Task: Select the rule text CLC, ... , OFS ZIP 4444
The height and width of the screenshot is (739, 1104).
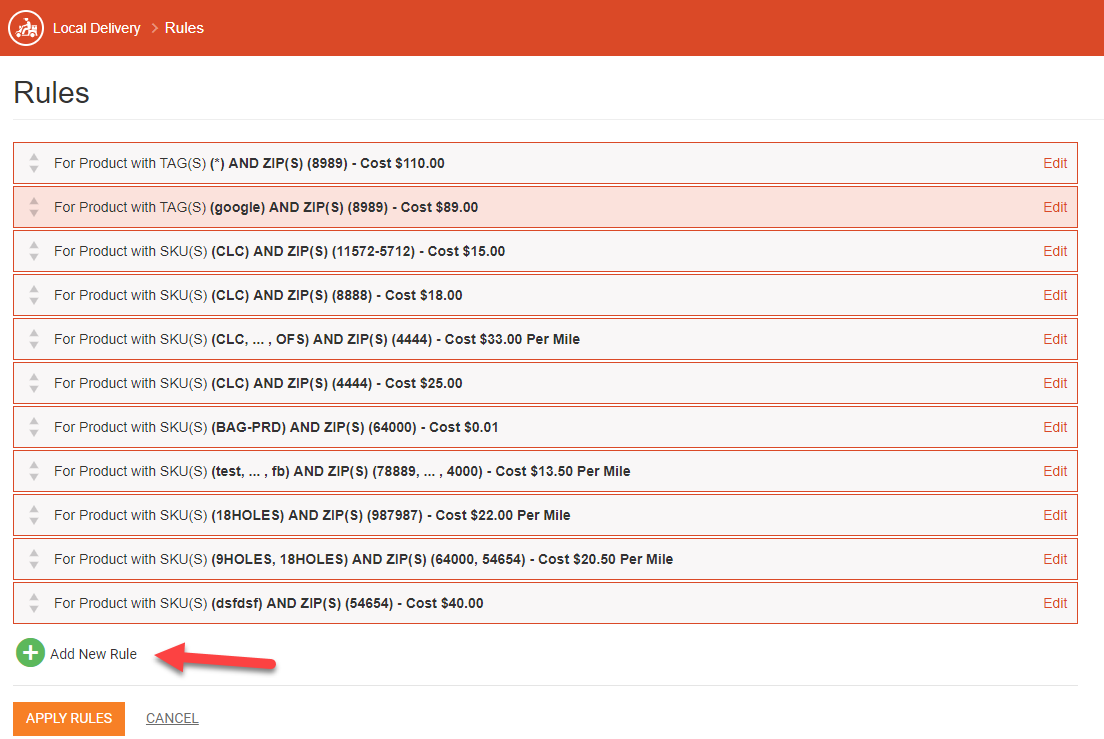Action: click(317, 339)
